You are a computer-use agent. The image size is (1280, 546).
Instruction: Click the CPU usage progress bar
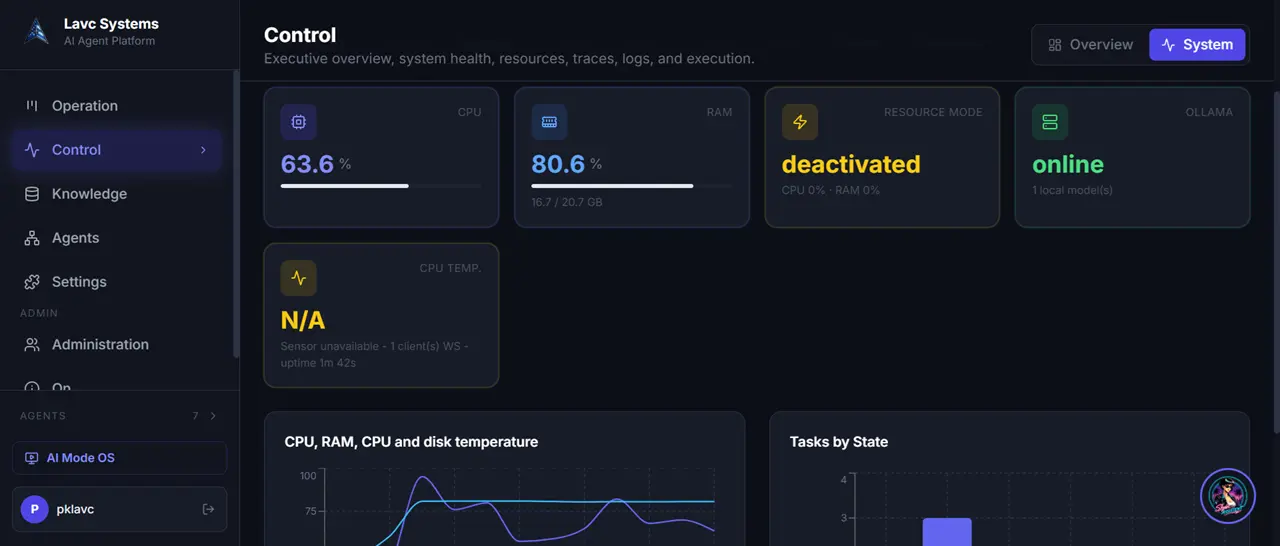coord(381,186)
